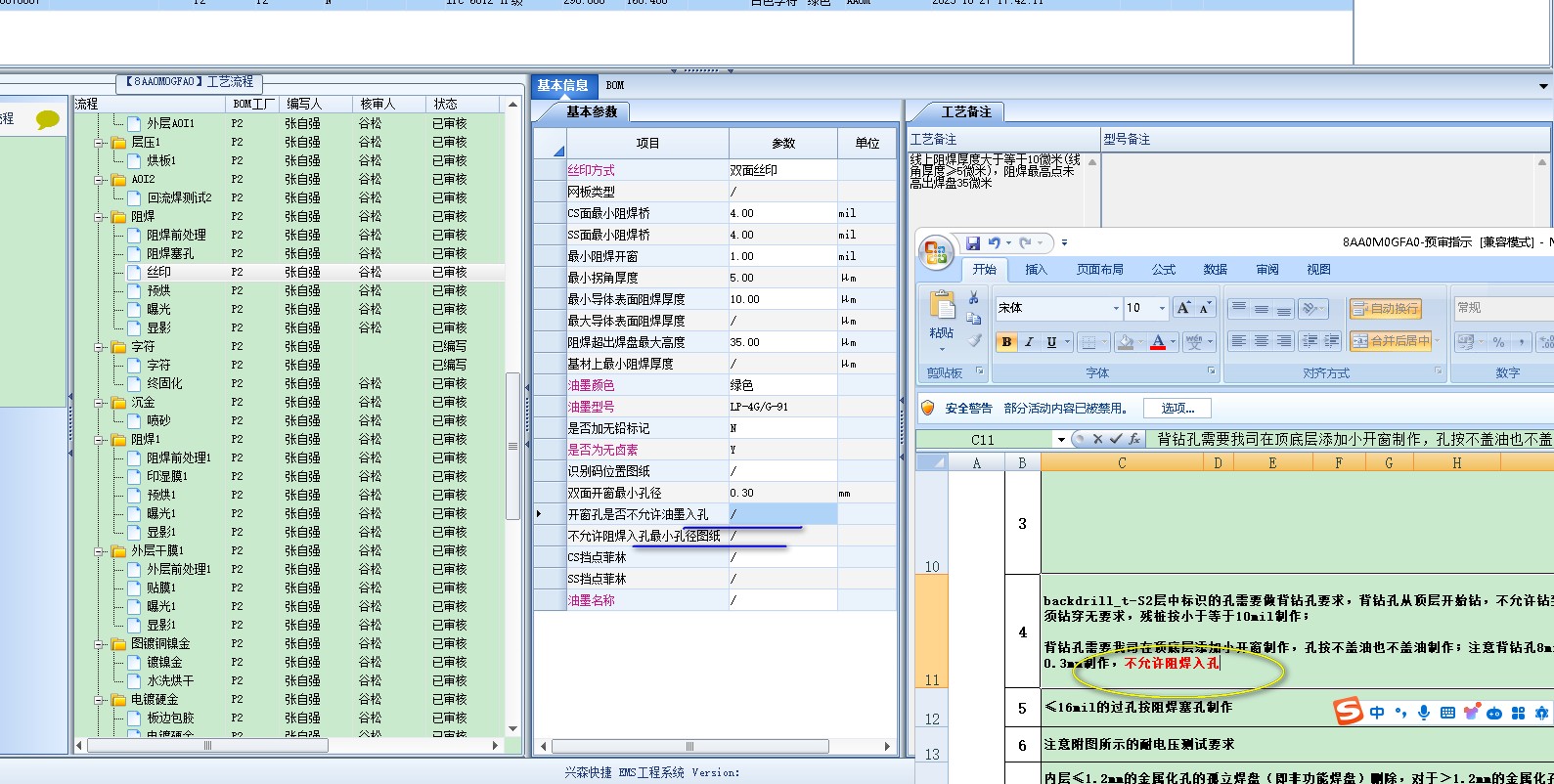Click the cell borders icon
The height and width of the screenshot is (784, 1554).
point(1089,341)
